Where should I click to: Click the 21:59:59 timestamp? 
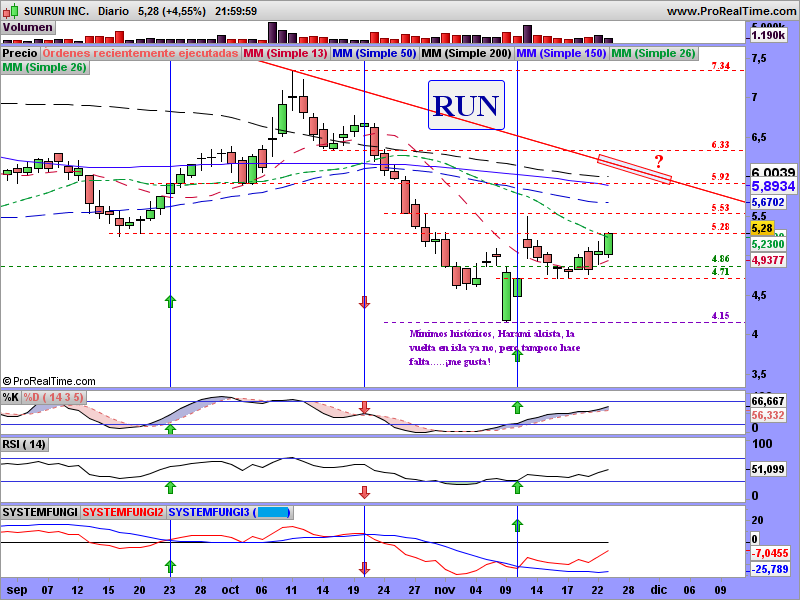click(236, 11)
